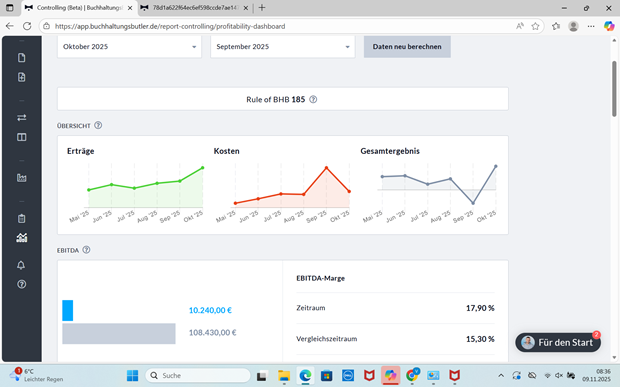The width and height of the screenshot is (620, 387).
Task: Open Copilot in Edge toolbar
Action: point(609,26)
